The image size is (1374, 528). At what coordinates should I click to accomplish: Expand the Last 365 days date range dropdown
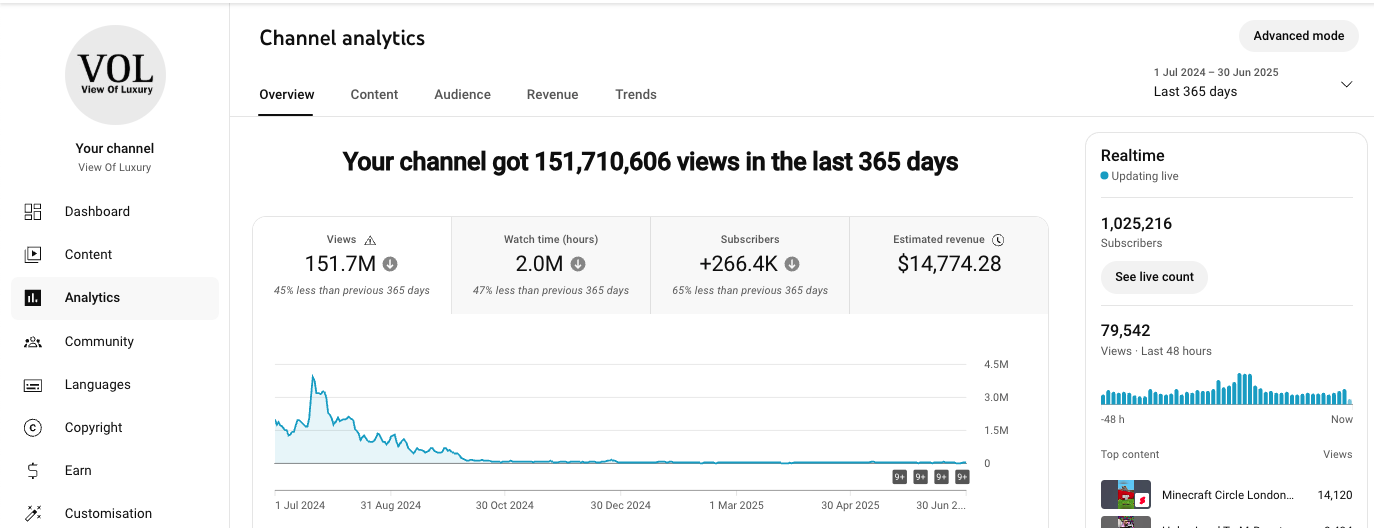1345,84
